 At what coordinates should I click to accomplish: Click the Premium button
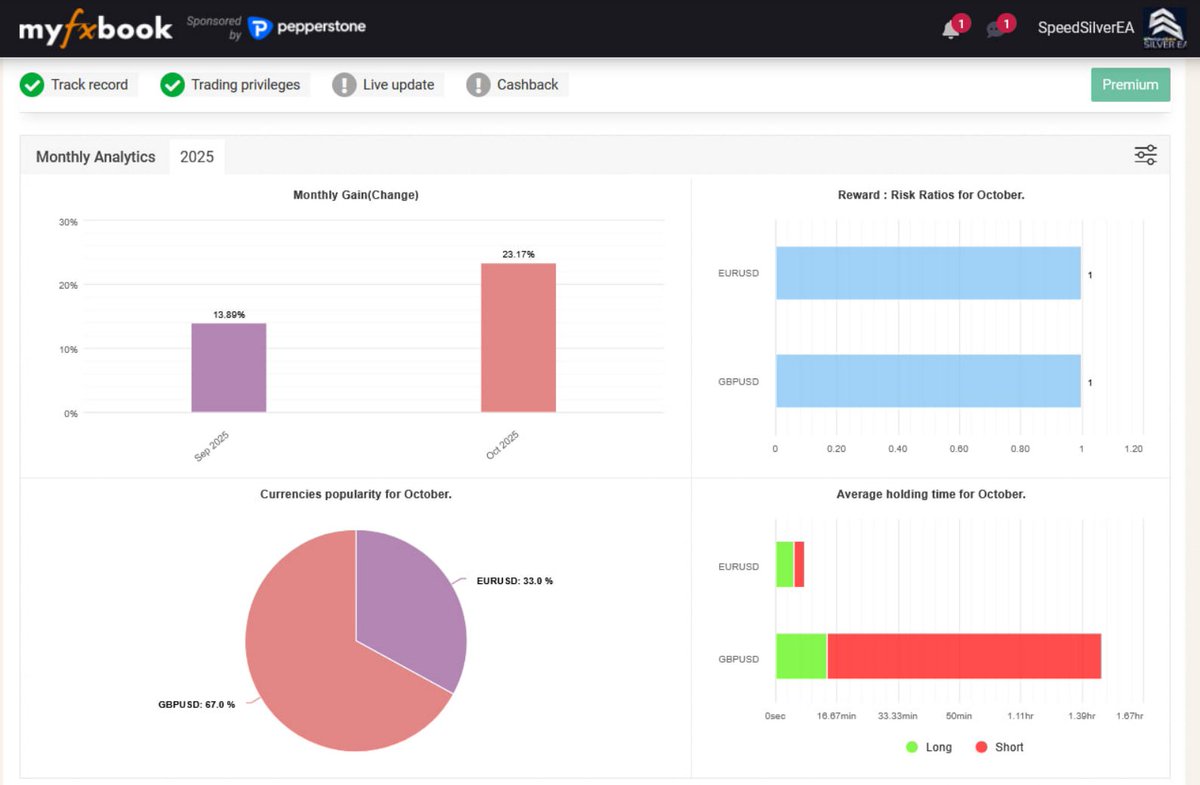pos(1130,85)
